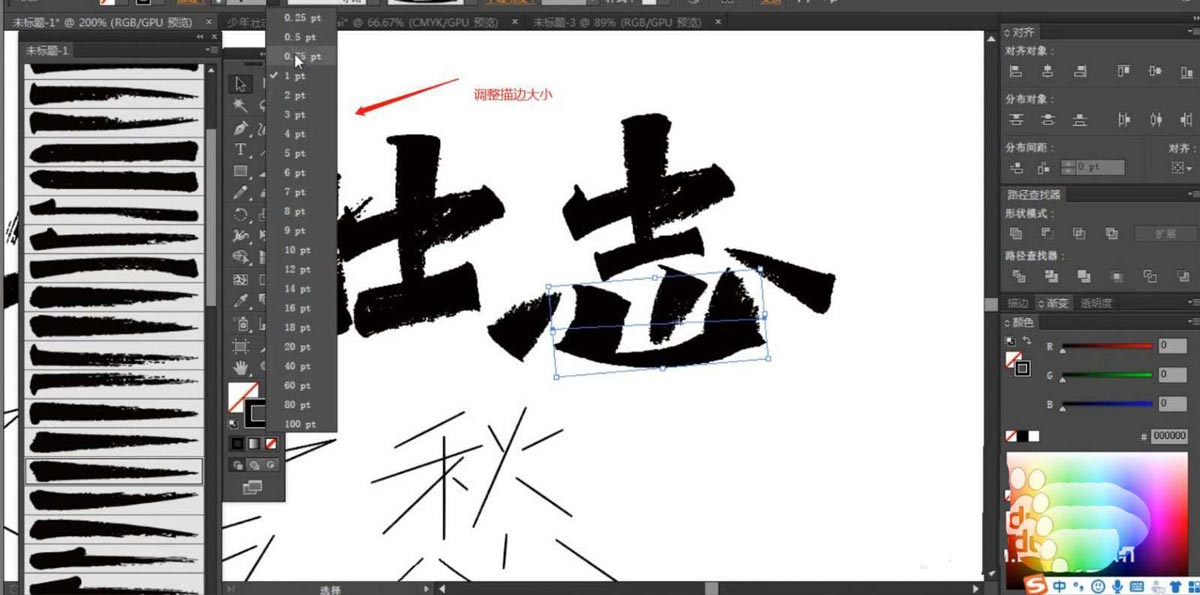Click Pathfinder Exclude shape mode icon

click(1111, 233)
